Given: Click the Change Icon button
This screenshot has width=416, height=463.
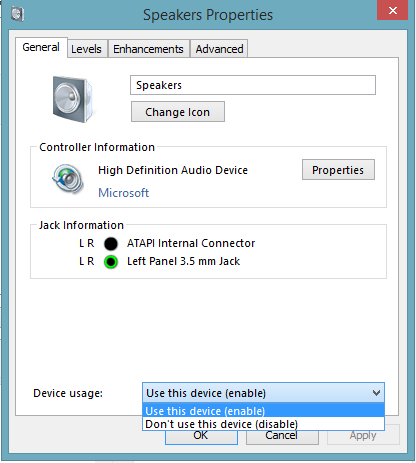Looking at the screenshot, I should click(x=178, y=112).
